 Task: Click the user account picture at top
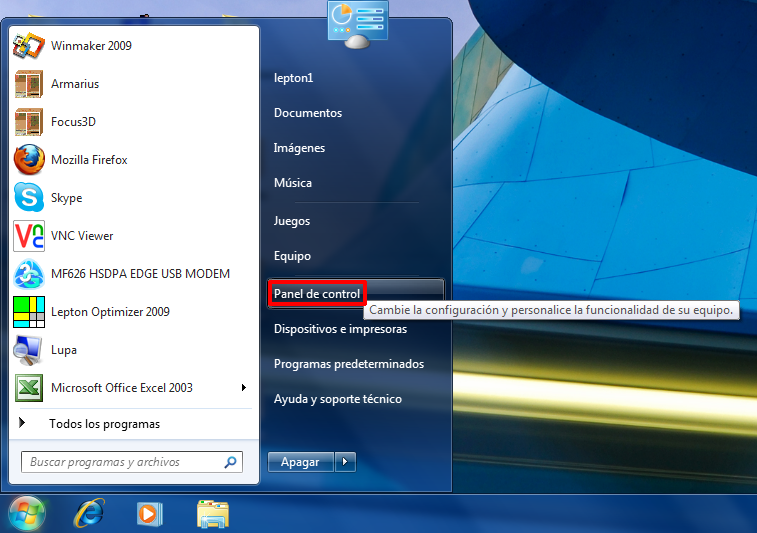click(x=358, y=24)
